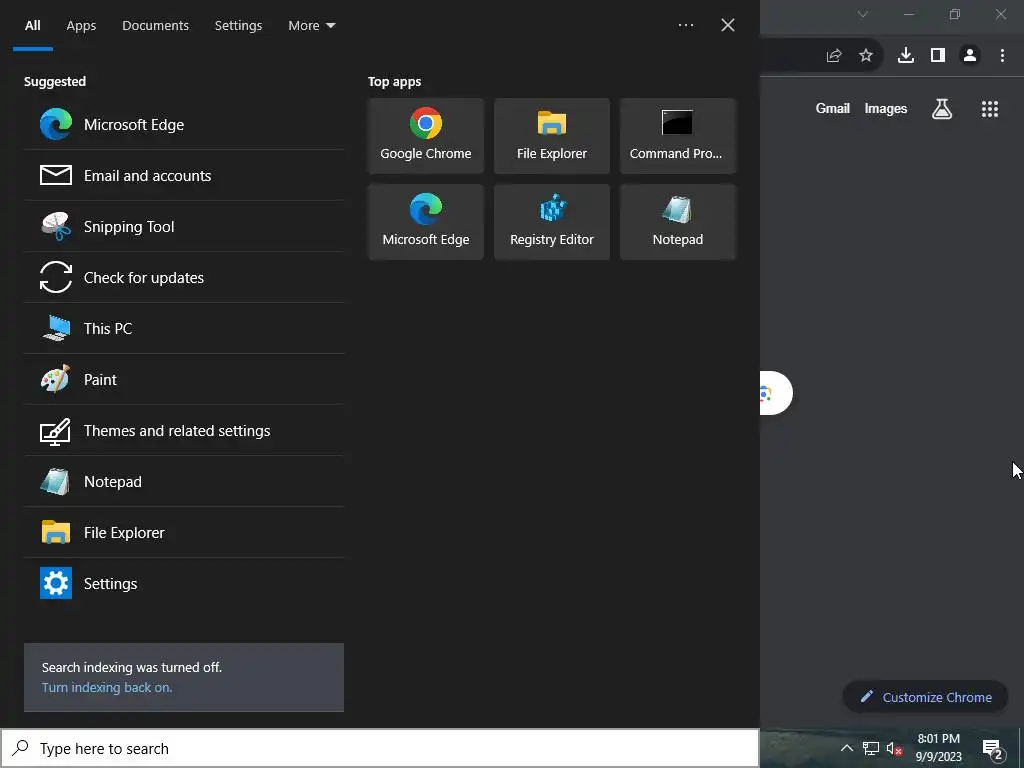Open Chrome three-dot menu

[x=1002, y=56]
